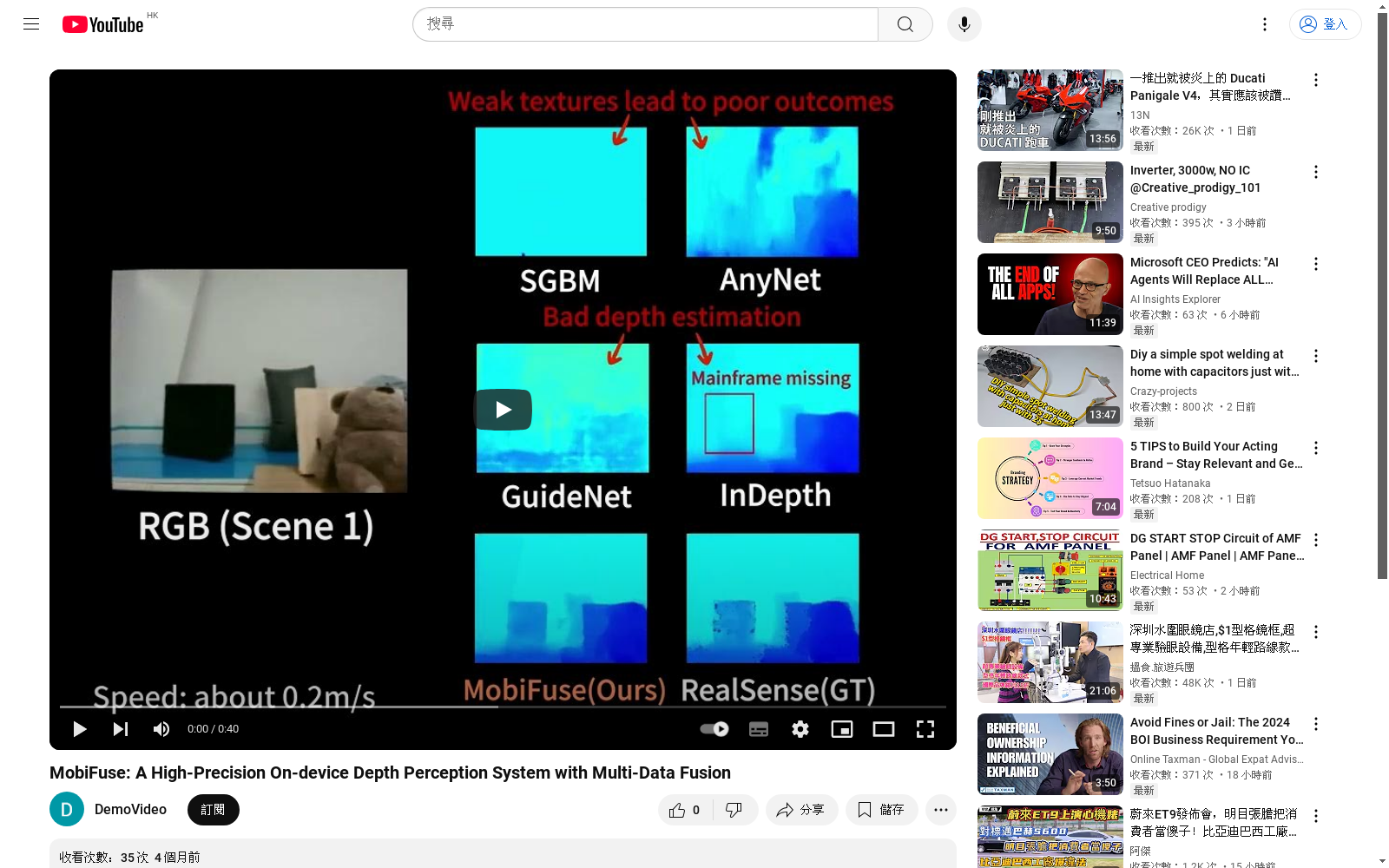Open the Ducati Panigale V4 video thumbnail

click(x=1050, y=110)
